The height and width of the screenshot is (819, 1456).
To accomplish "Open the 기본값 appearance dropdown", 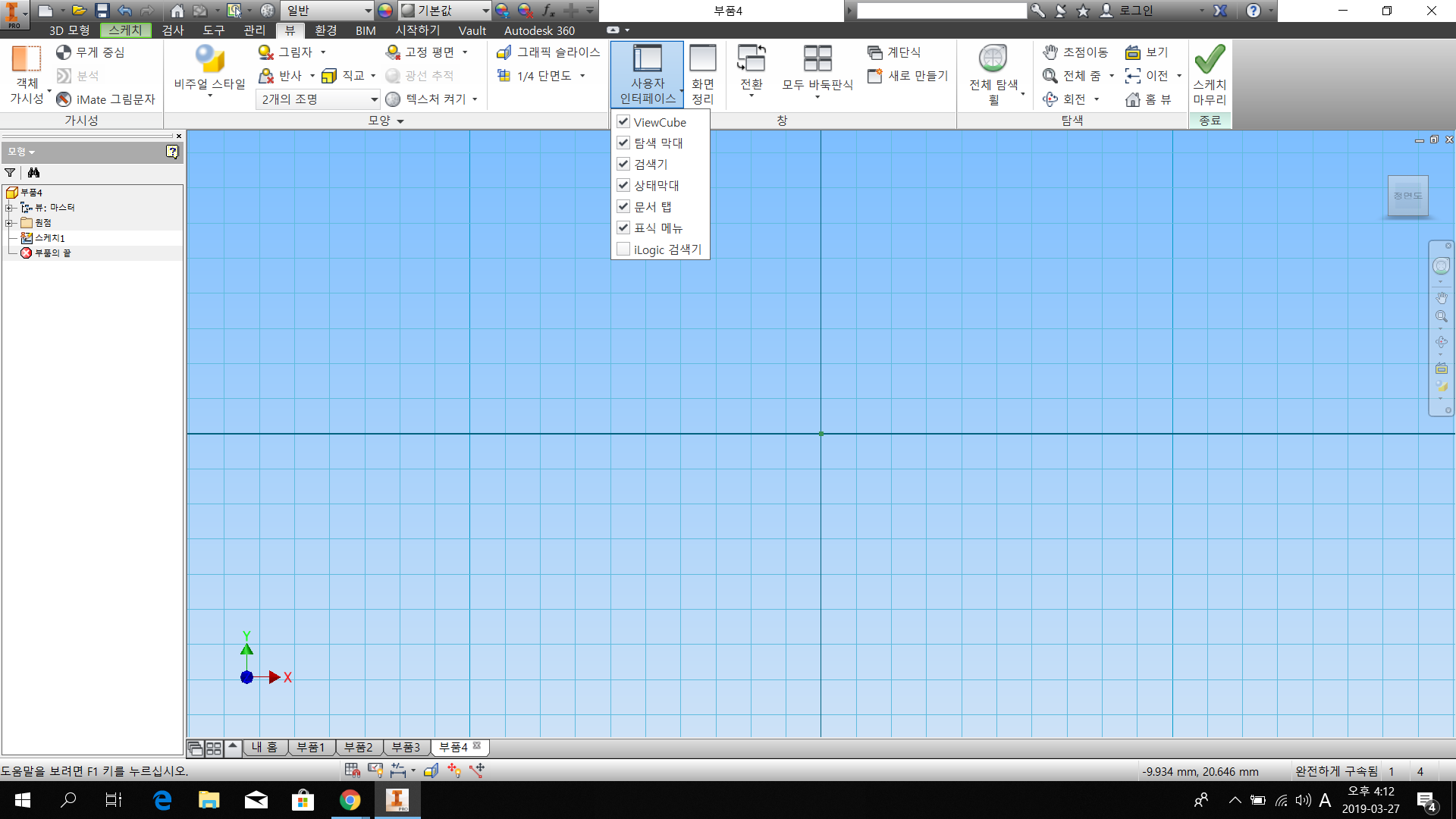I will (x=485, y=11).
